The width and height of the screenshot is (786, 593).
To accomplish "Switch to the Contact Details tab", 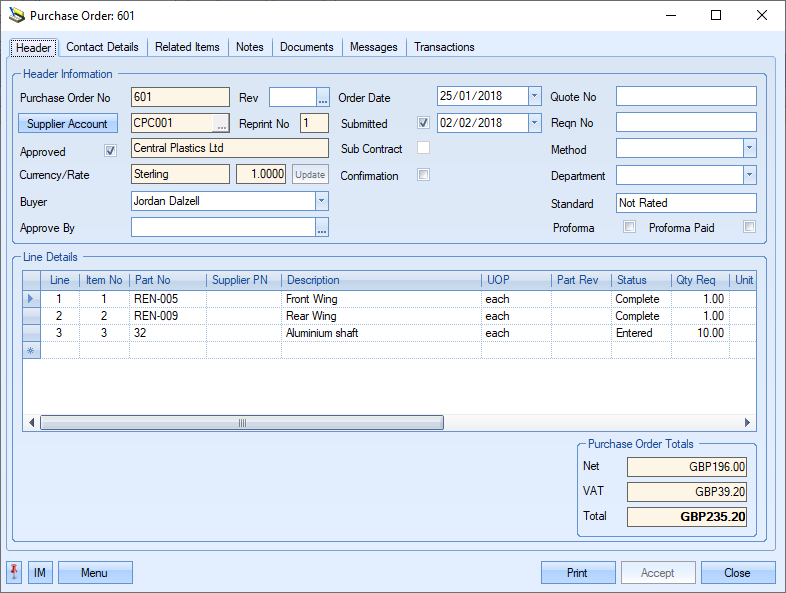I will coord(102,47).
